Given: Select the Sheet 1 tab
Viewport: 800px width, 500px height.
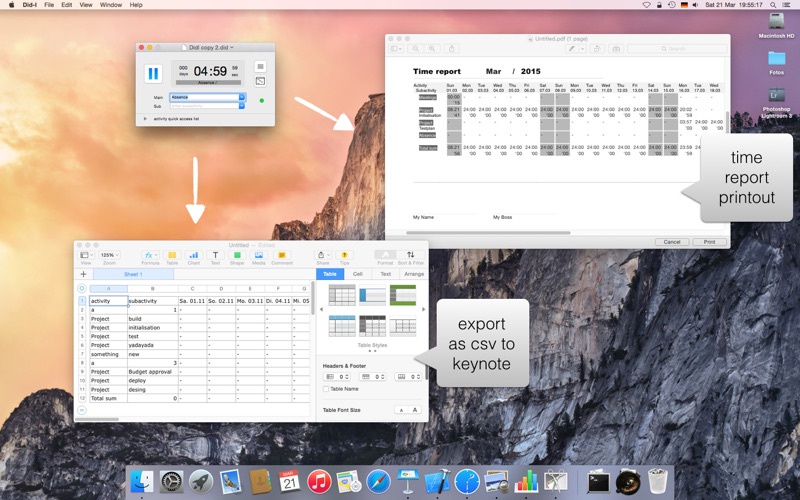Looking at the screenshot, I should pyautogui.click(x=133, y=274).
